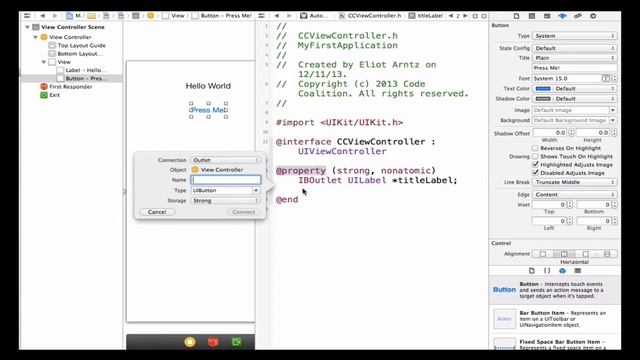Show the File Template library
Screen dimensions: 640x360
(x=531, y=271)
